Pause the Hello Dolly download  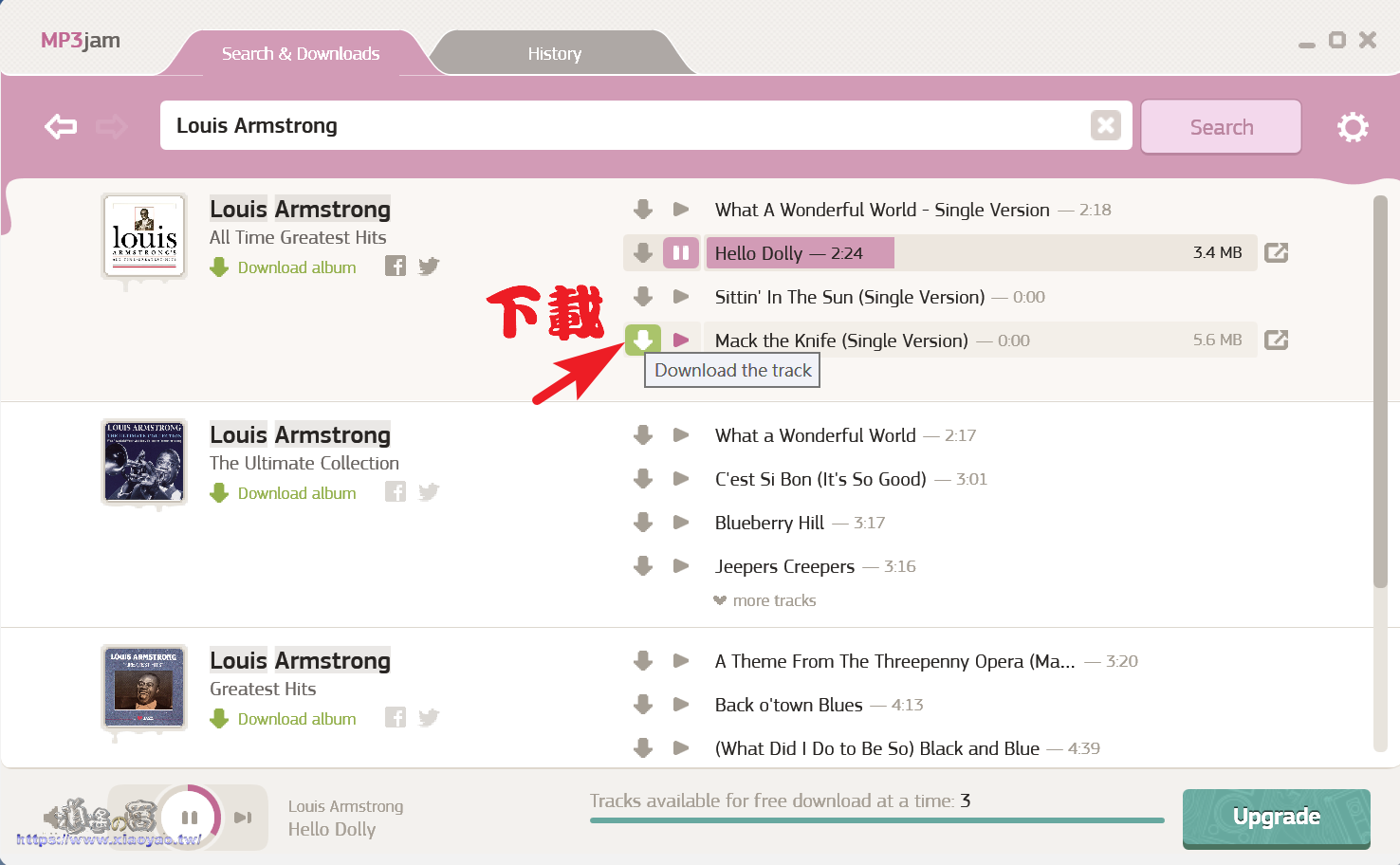(681, 252)
